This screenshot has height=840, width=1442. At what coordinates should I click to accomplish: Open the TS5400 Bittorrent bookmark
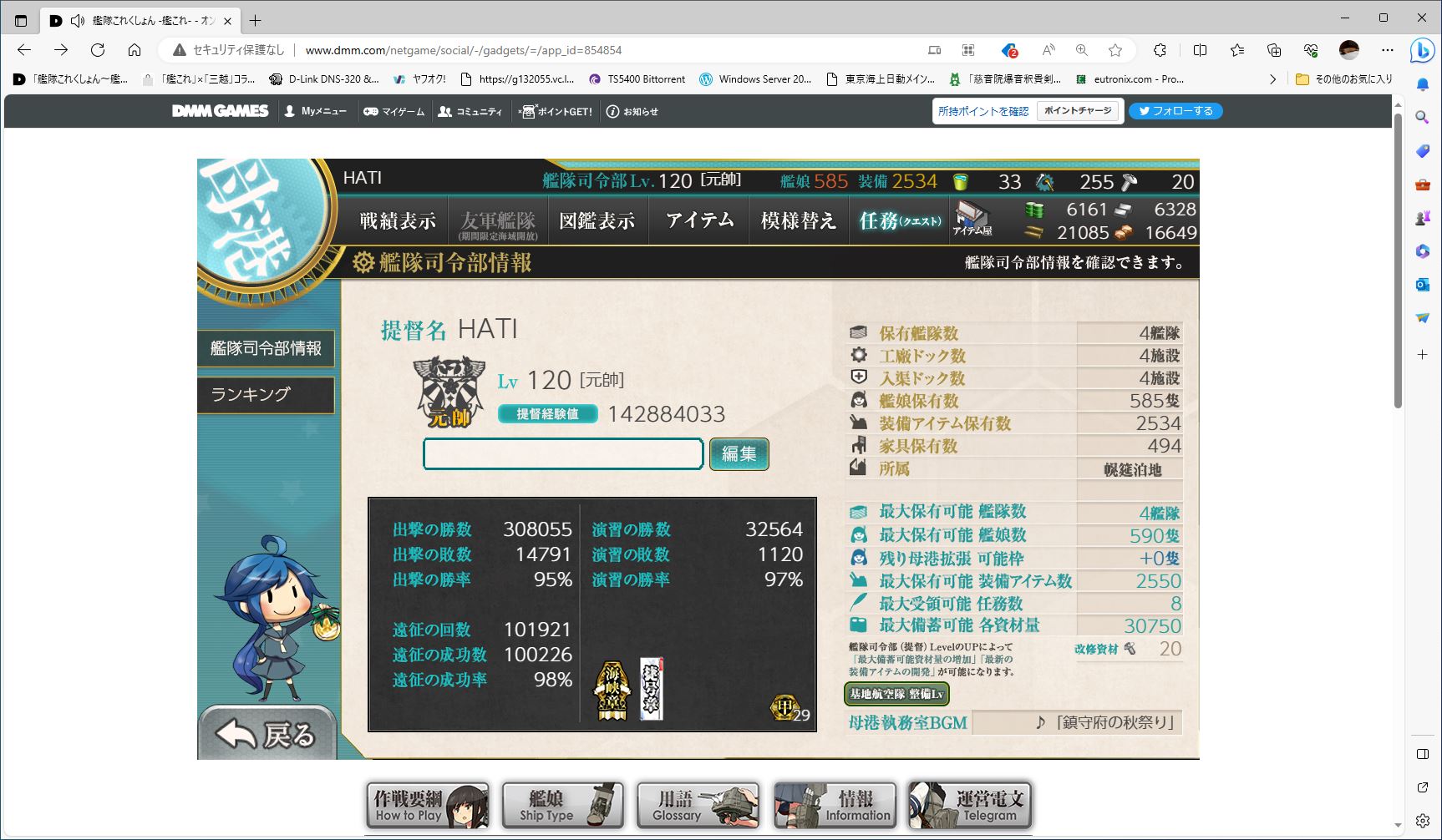(x=637, y=79)
